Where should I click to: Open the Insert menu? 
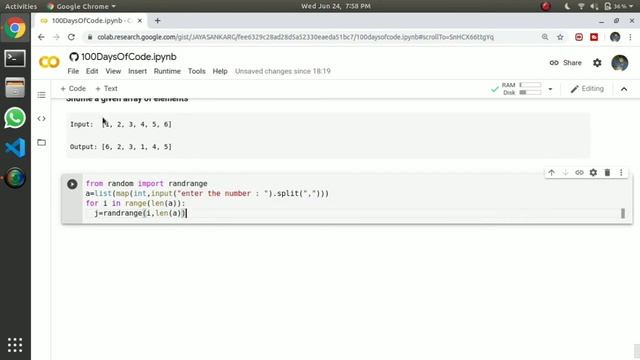point(138,71)
